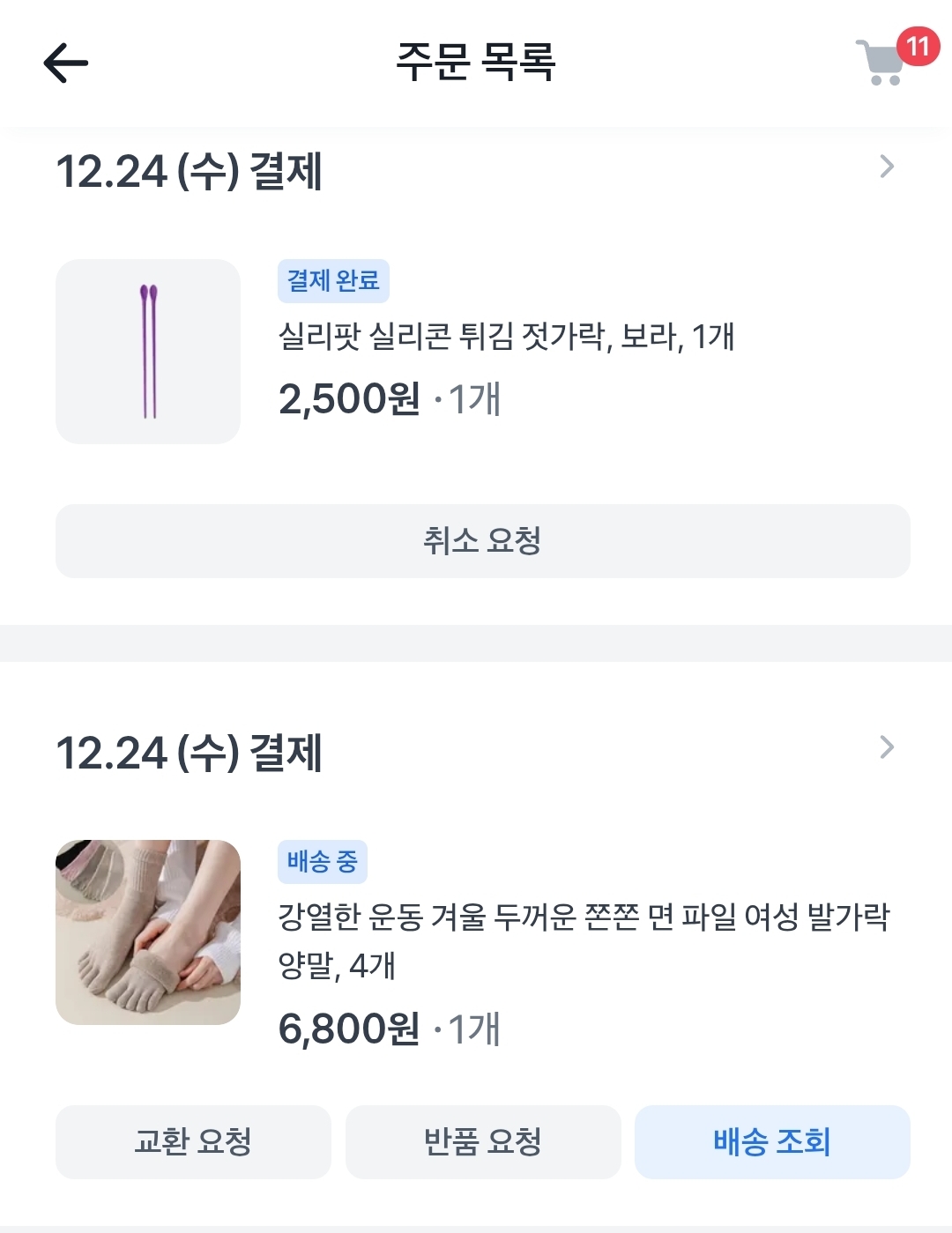Tap the chopsticks order's 12.24 (수) 결제 header
This screenshot has width=952, height=1233.
(190, 171)
